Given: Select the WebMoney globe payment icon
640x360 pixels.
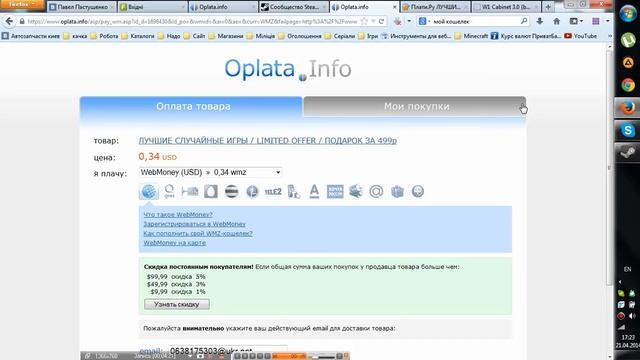Looking at the screenshot, I should [x=149, y=191].
